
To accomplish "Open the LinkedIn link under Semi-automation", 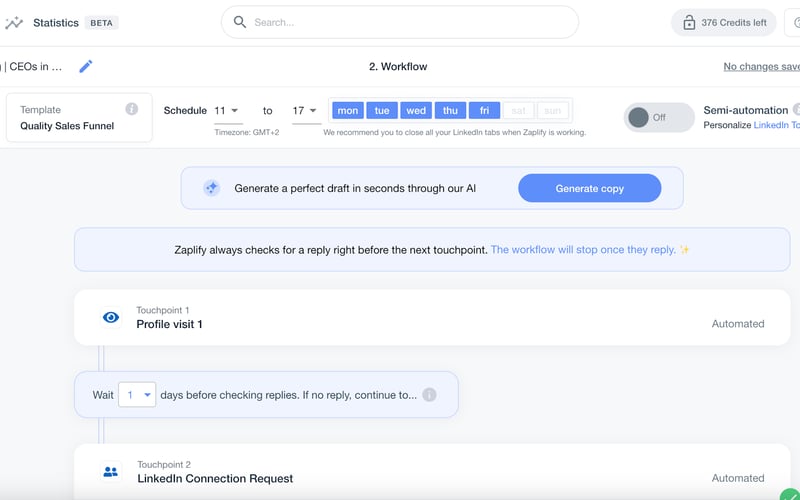I will tap(777, 125).
